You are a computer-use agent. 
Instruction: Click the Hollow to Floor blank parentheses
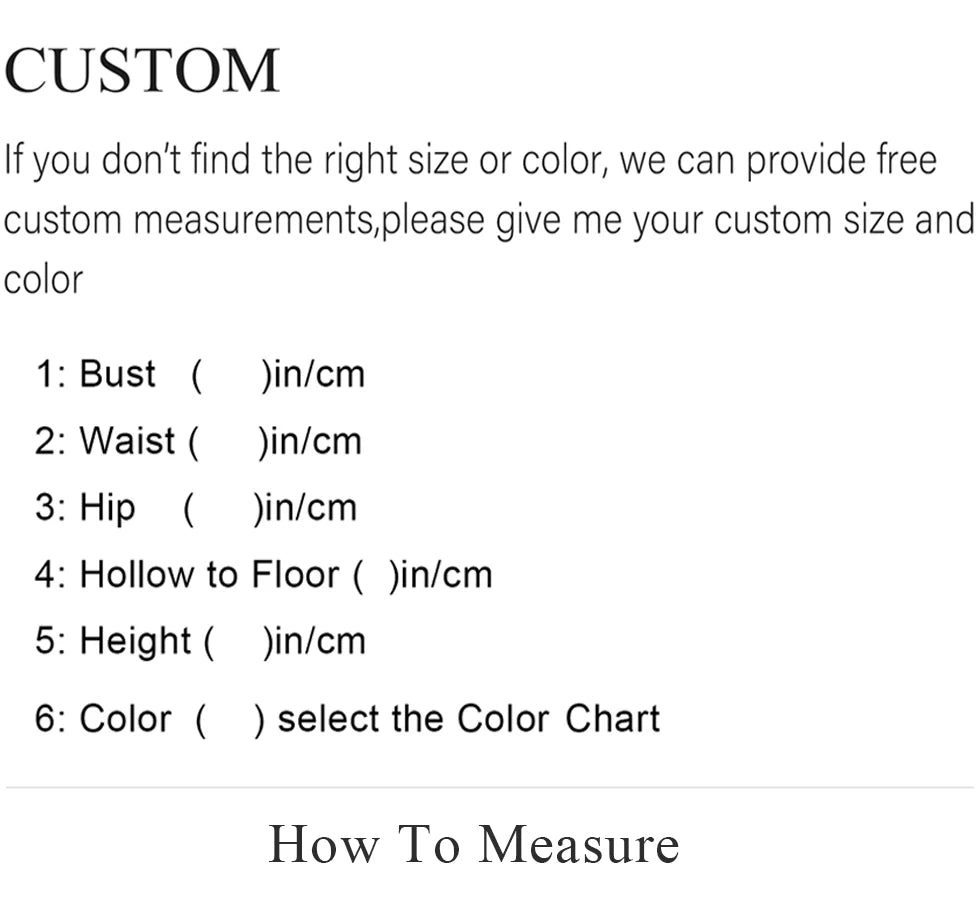point(376,575)
